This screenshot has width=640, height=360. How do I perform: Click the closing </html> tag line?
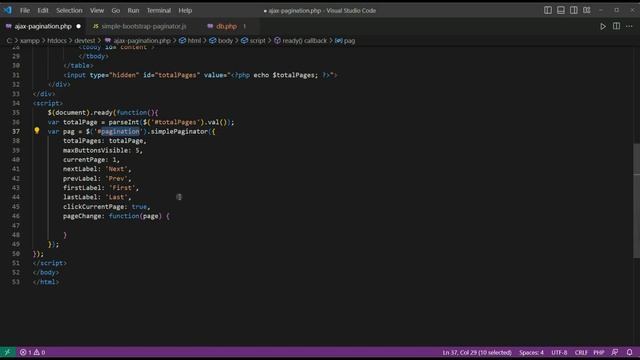point(46,282)
